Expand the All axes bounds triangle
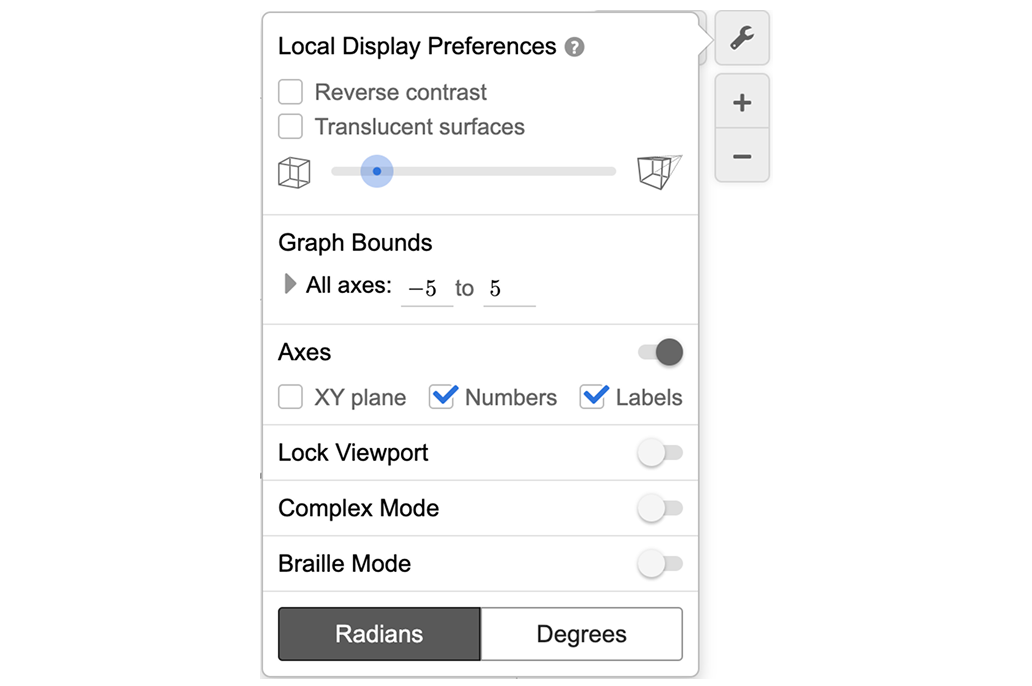This screenshot has width=1032, height=686. coord(290,285)
